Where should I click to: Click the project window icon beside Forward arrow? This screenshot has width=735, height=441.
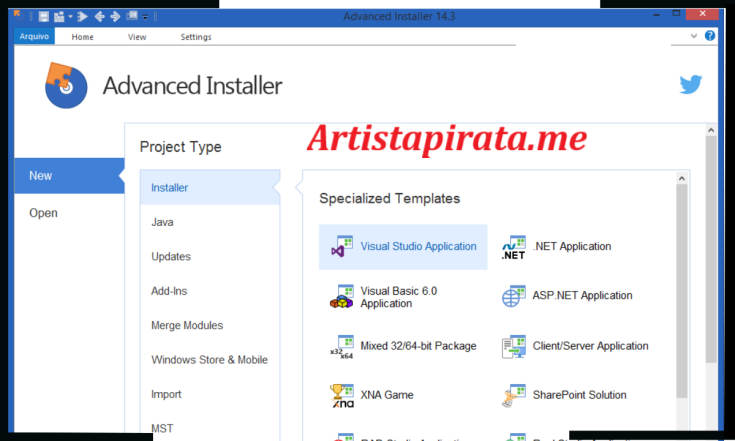coord(132,16)
